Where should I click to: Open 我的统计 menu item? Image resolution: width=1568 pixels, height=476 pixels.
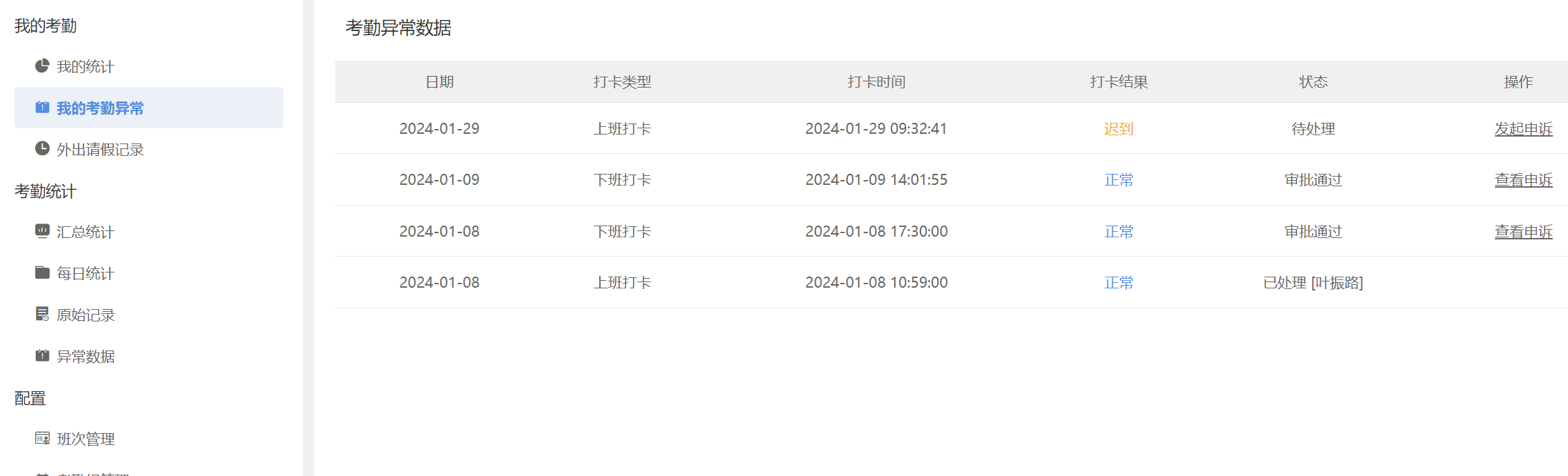click(86, 67)
